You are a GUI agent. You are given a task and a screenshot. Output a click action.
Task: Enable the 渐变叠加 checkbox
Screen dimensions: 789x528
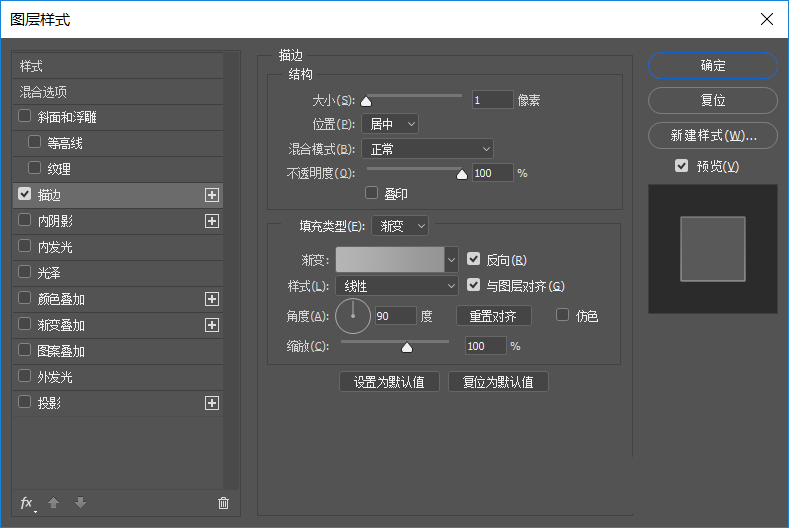(24, 324)
